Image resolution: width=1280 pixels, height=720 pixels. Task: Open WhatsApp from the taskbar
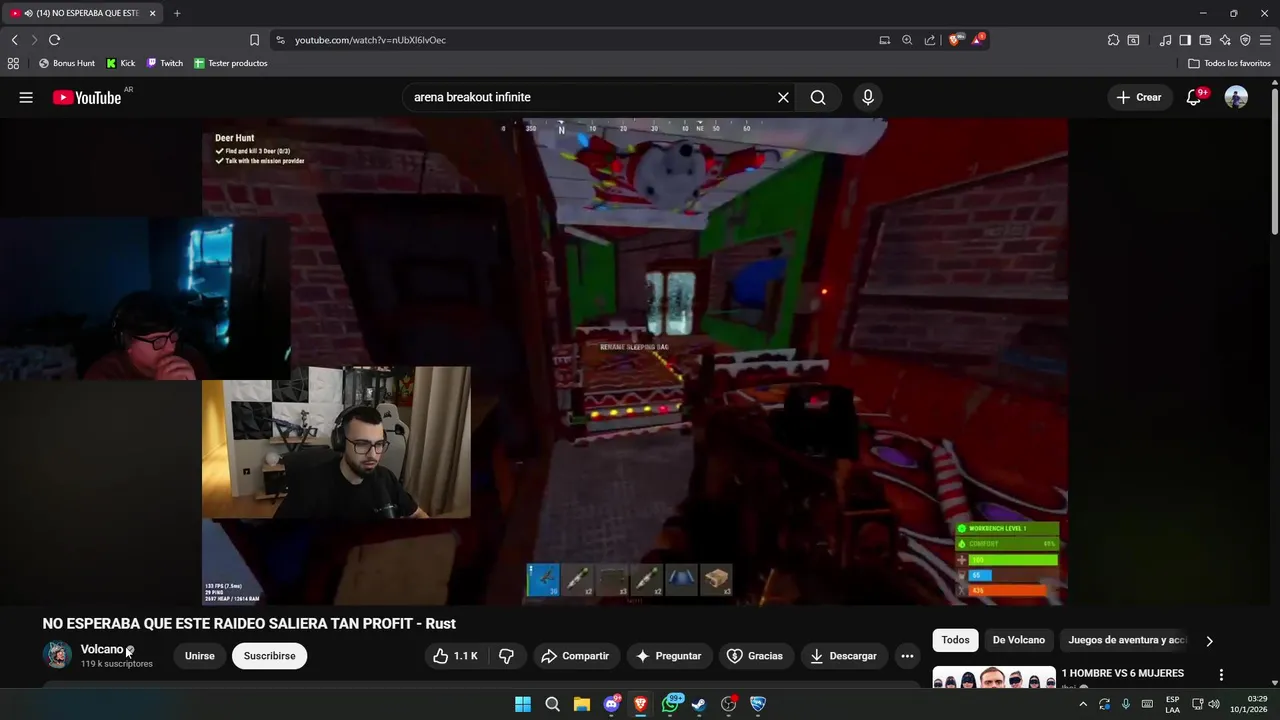coord(671,704)
